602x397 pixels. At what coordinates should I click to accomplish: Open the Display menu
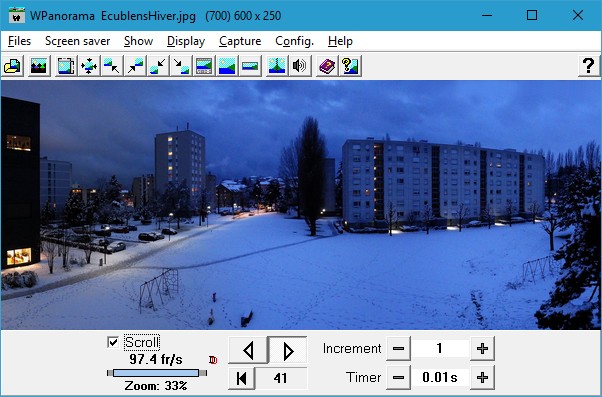click(x=186, y=41)
